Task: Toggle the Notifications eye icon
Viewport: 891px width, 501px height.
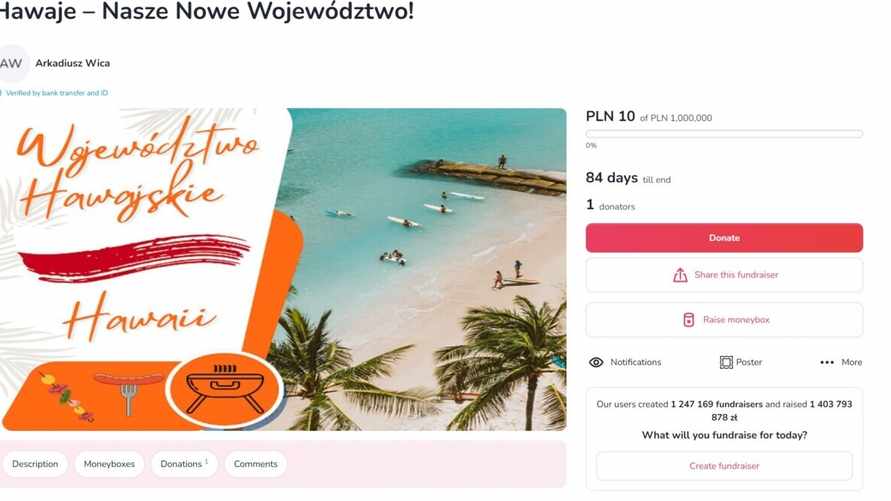Action: pyautogui.click(x=596, y=362)
